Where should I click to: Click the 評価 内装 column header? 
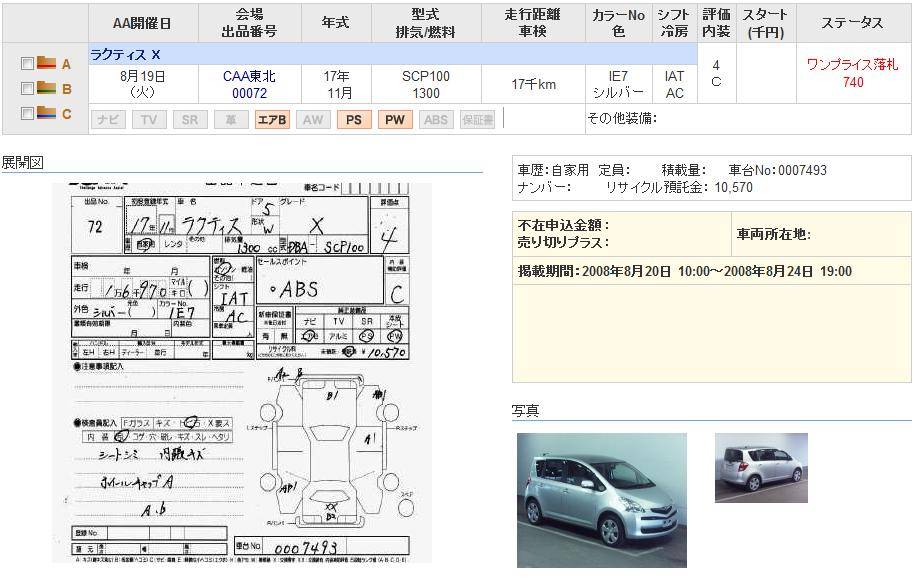click(x=717, y=23)
